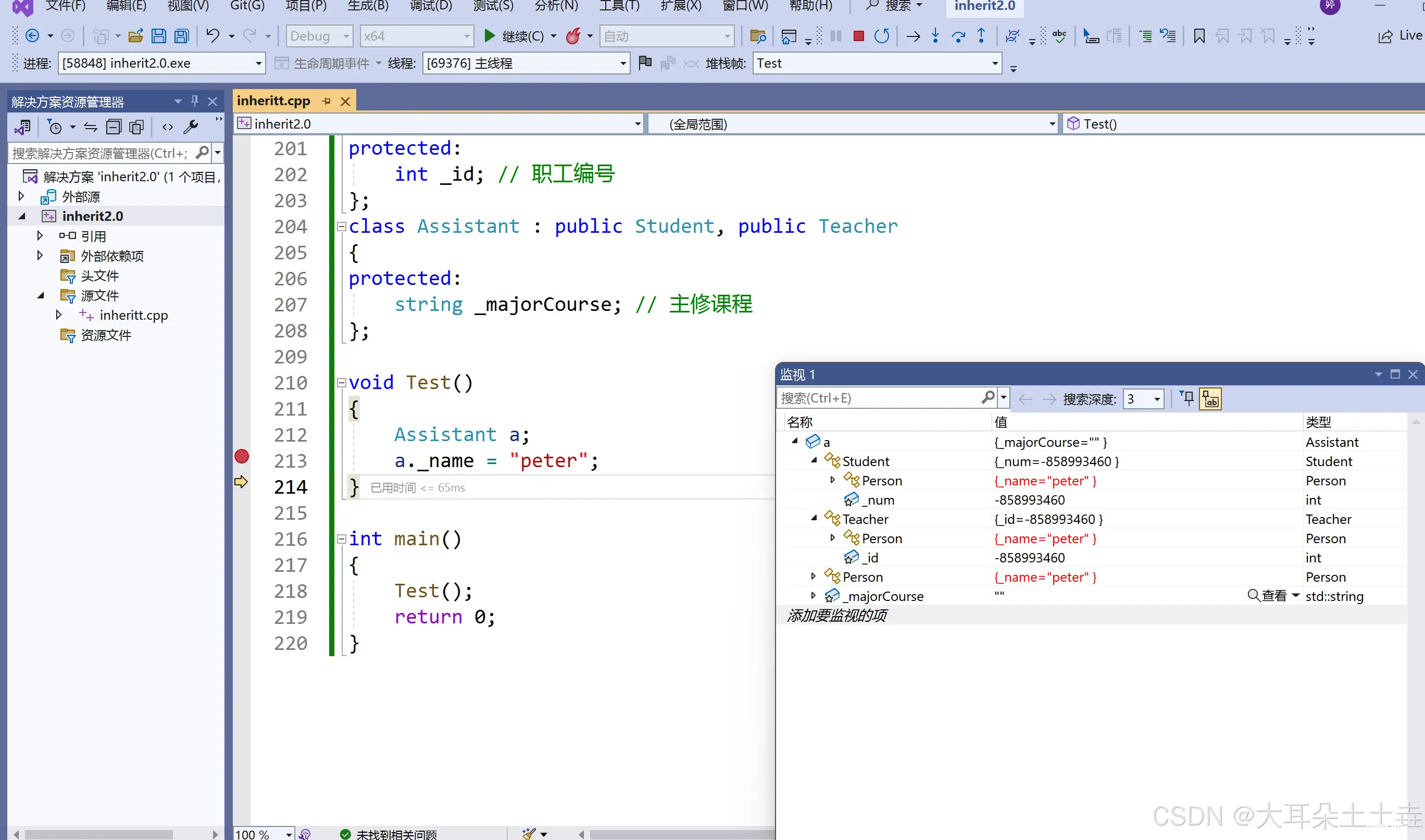1425x840 pixels.
Task: Click the Hot Reload flame icon
Action: (x=573, y=36)
